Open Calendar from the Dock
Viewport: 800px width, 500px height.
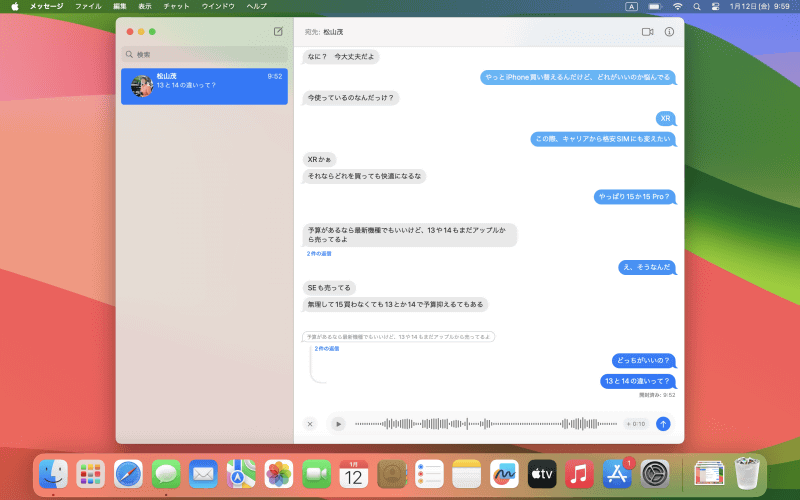pos(354,474)
